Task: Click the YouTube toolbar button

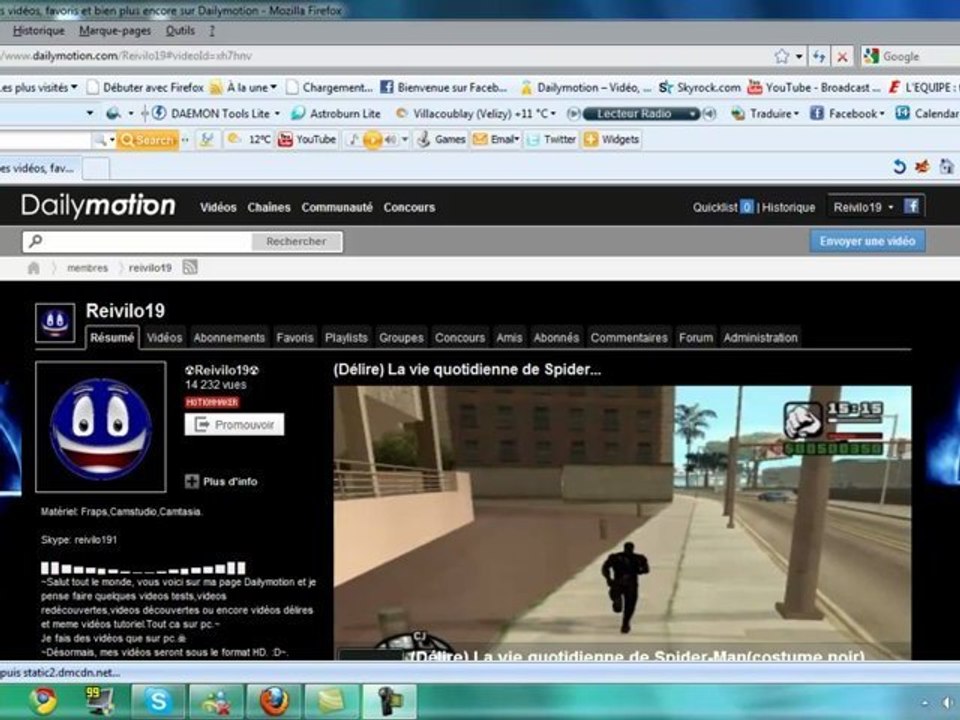Action: pos(307,140)
